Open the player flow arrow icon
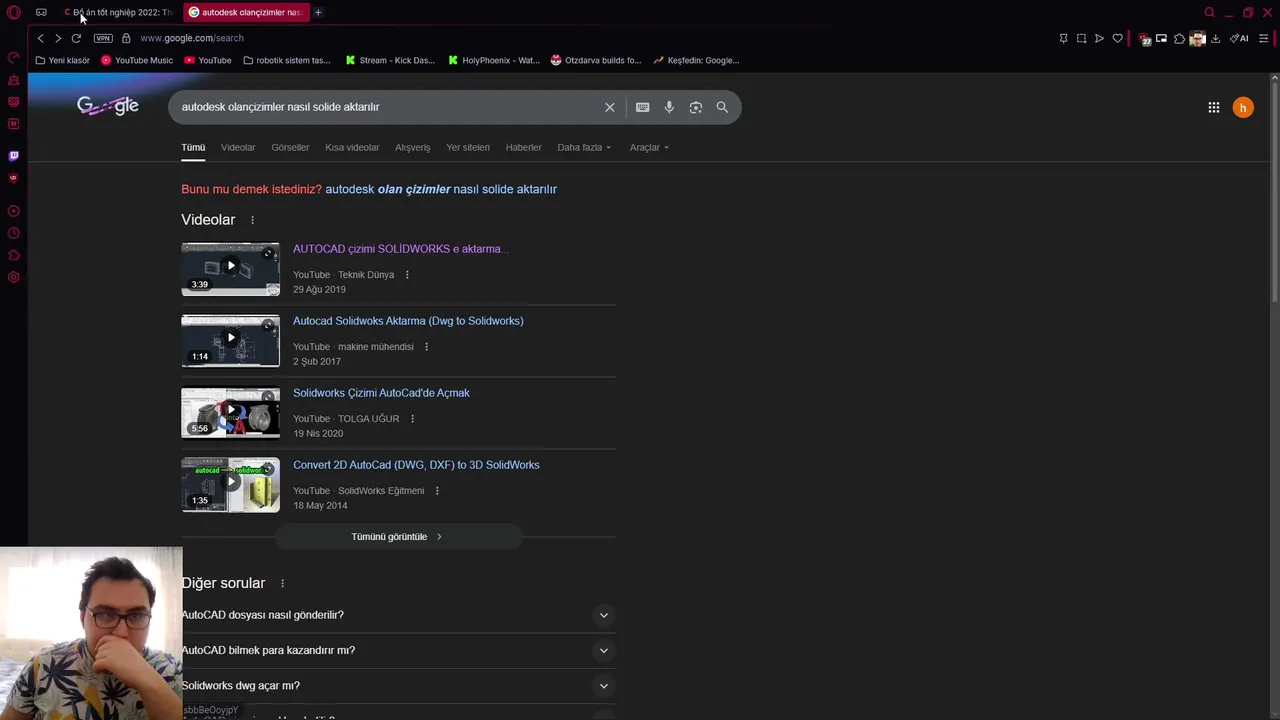Viewport: 1280px width, 720px height. (1099, 38)
